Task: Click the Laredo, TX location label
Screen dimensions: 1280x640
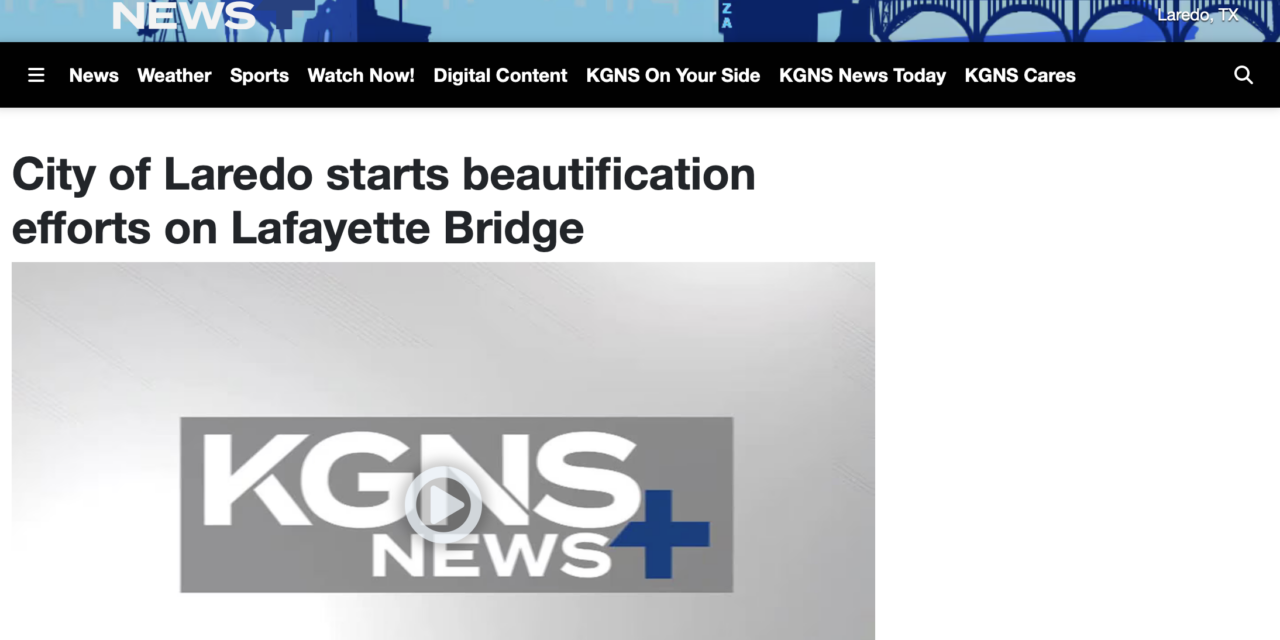Action: click(x=1197, y=15)
